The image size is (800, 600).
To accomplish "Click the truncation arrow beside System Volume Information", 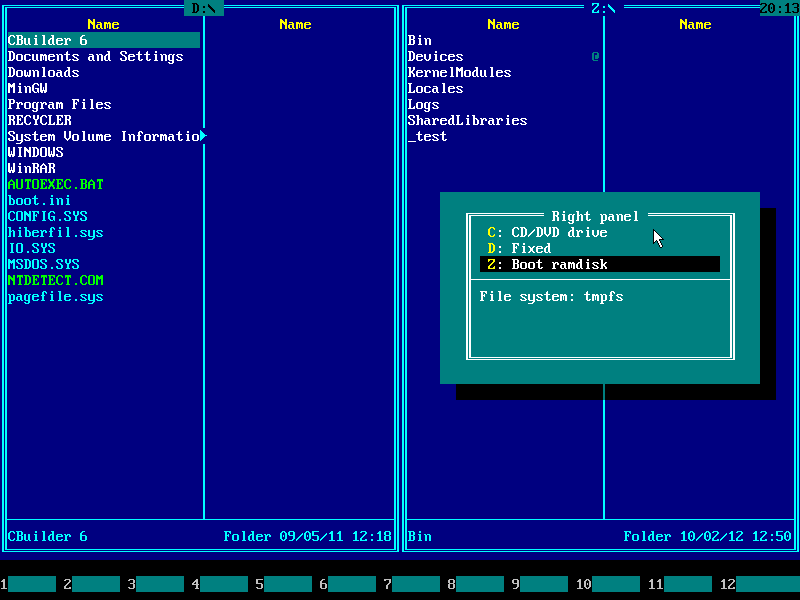I will coord(204,136).
